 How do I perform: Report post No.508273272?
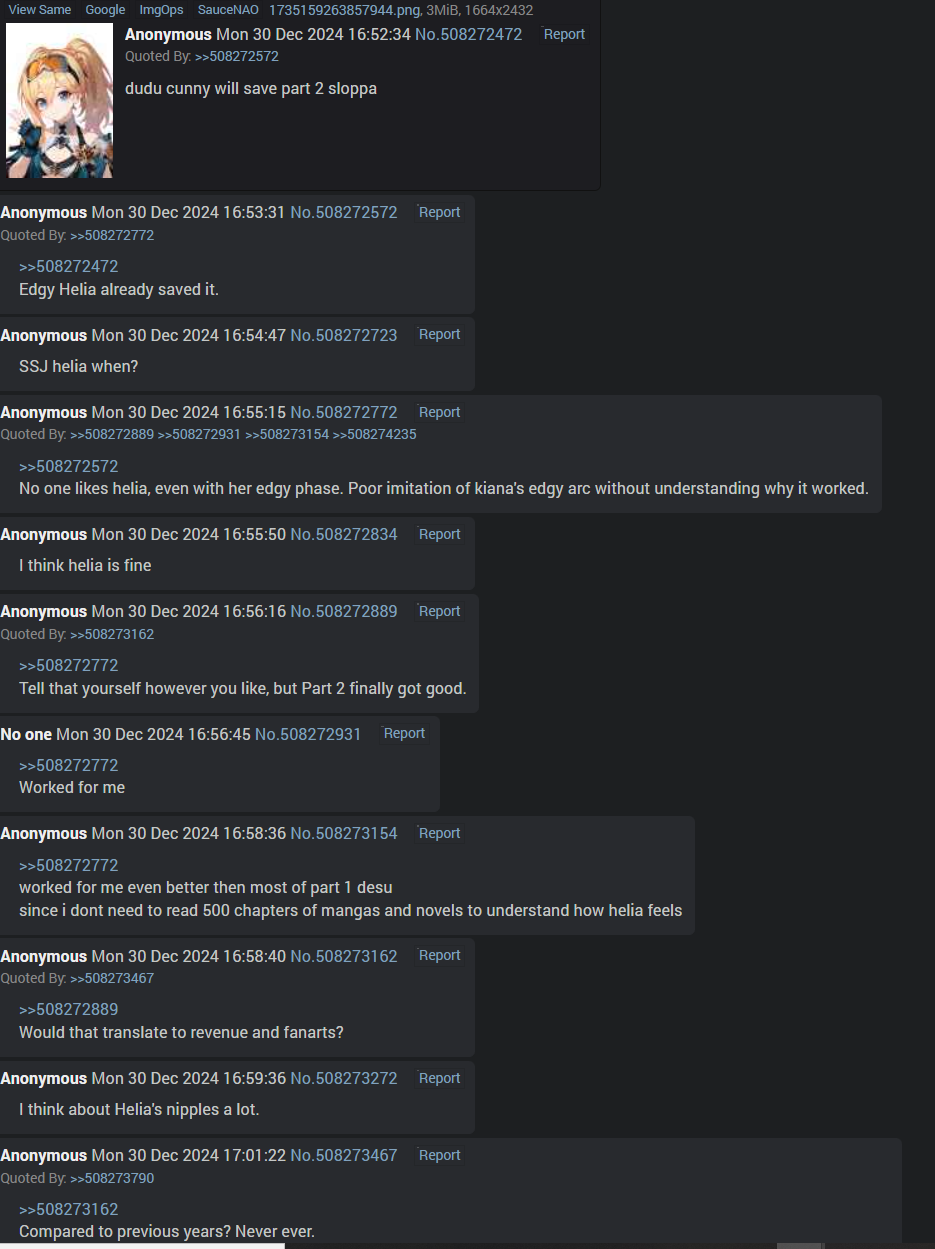click(x=439, y=1078)
